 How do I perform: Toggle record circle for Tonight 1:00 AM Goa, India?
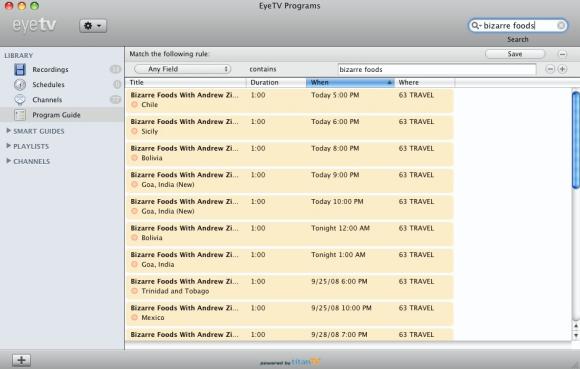pos(134,264)
